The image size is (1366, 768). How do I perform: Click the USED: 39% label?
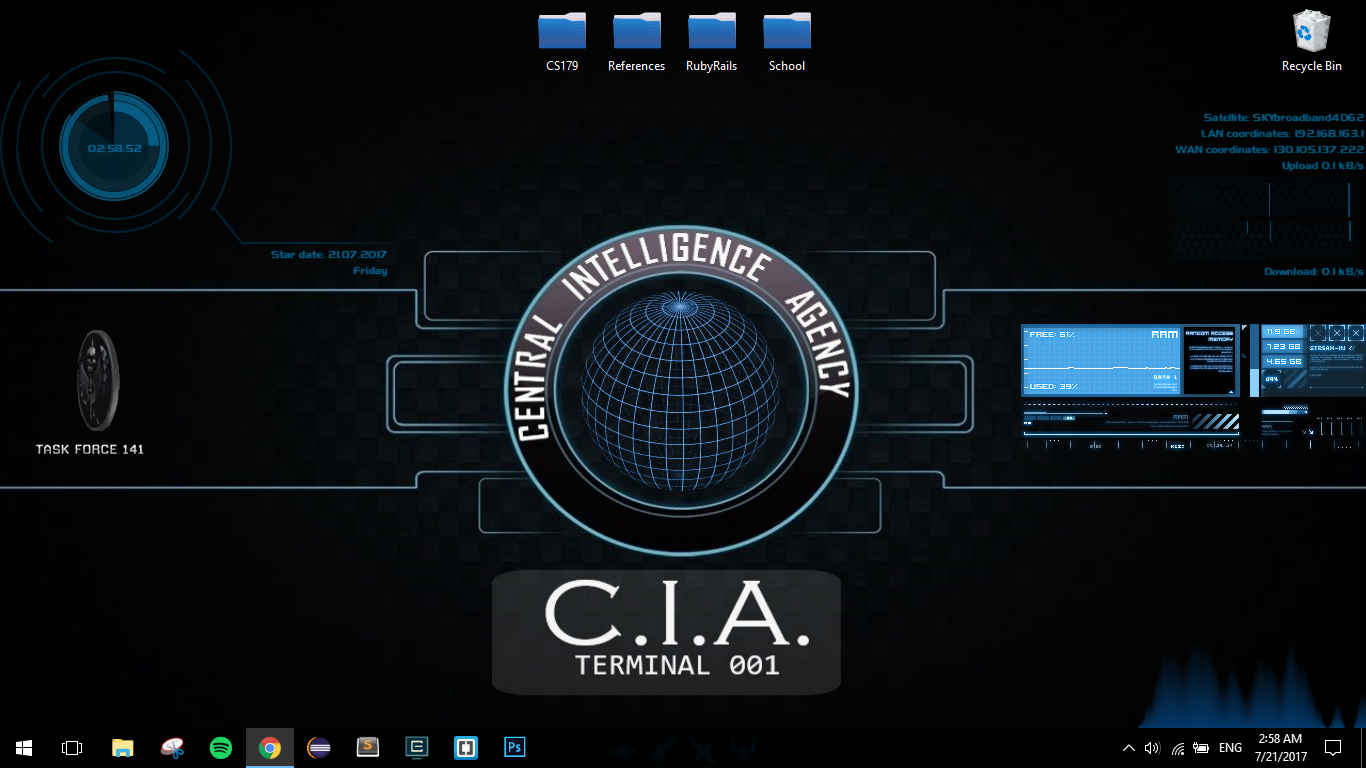1053,386
